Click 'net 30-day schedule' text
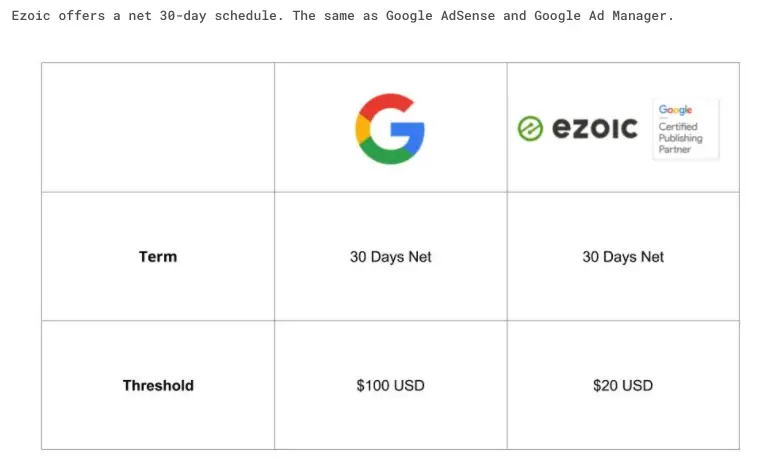 204,16
